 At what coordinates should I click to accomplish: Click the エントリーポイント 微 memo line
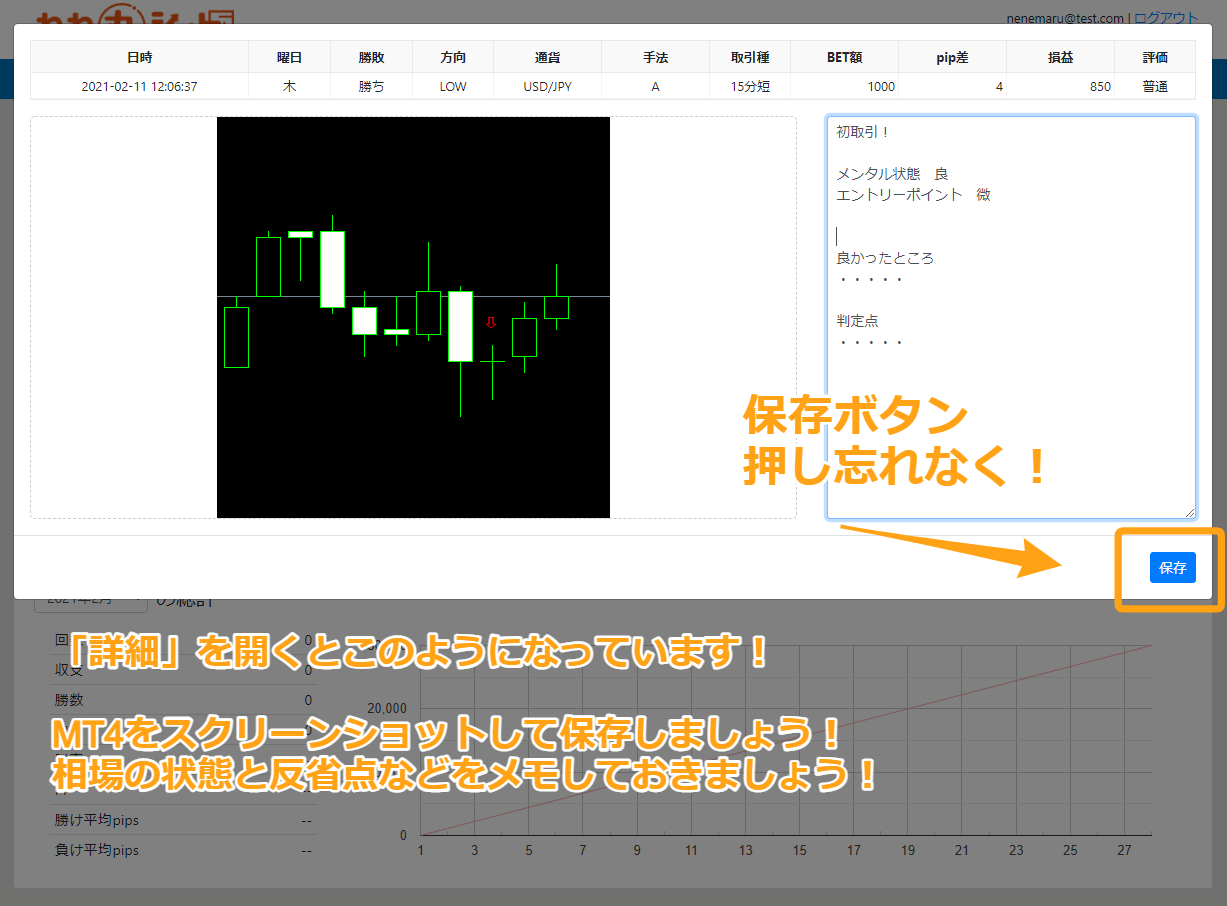click(x=913, y=195)
